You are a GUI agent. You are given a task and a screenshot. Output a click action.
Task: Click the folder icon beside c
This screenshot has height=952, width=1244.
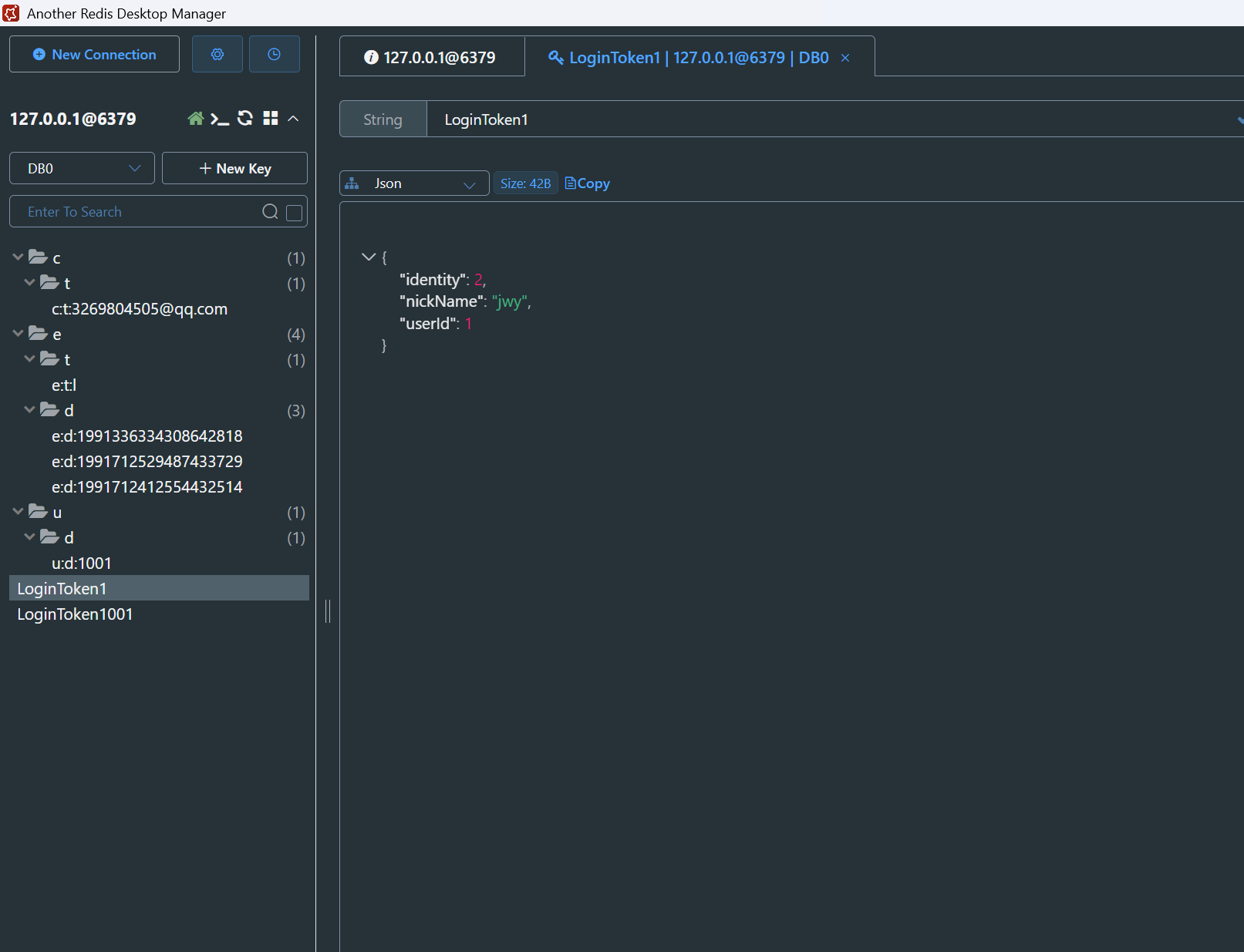[39, 257]
